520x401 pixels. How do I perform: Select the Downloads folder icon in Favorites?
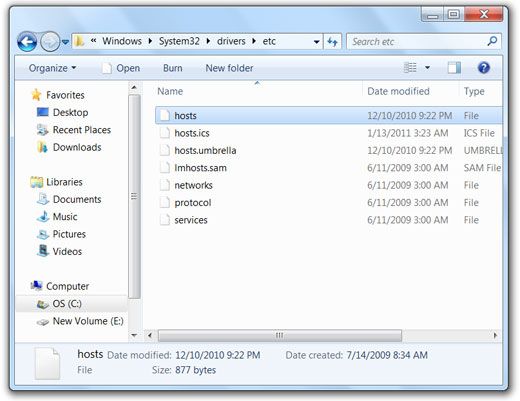(42, 147)
